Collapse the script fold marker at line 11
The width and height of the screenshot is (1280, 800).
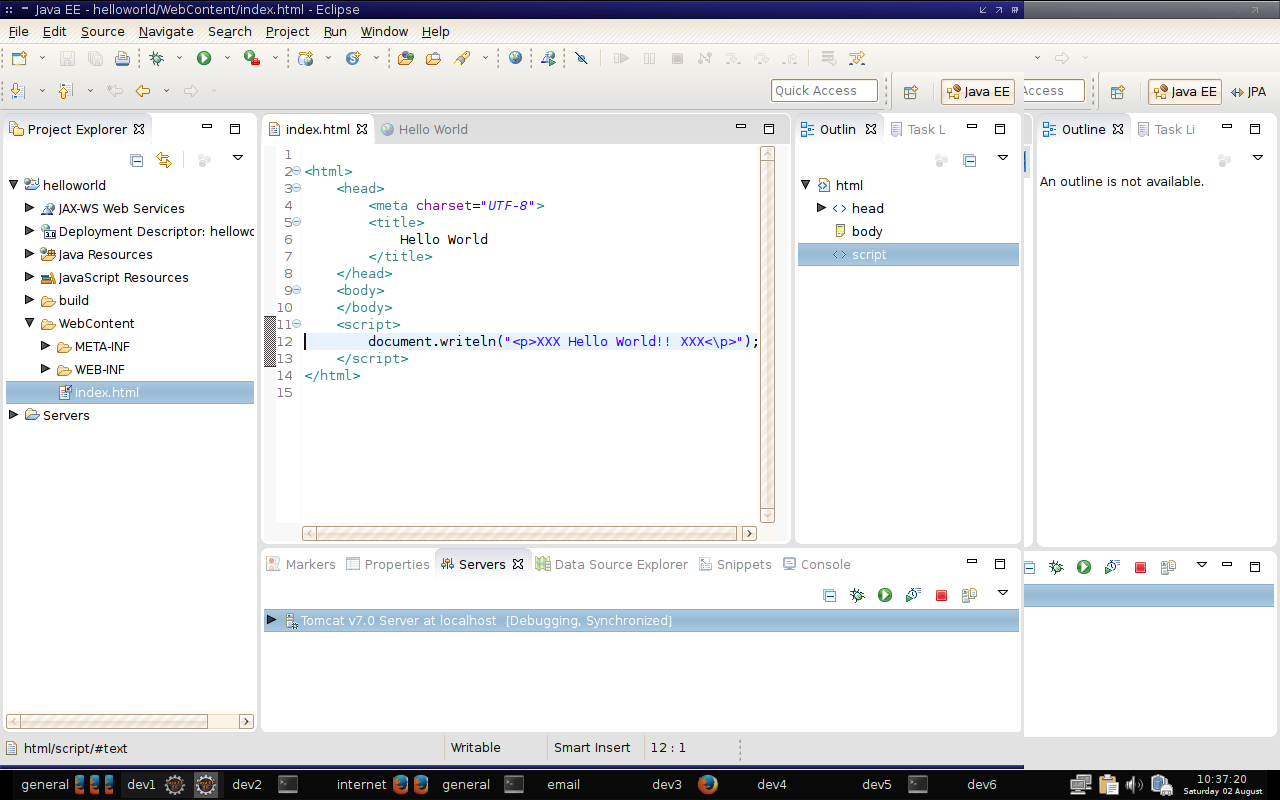point(297,324)
